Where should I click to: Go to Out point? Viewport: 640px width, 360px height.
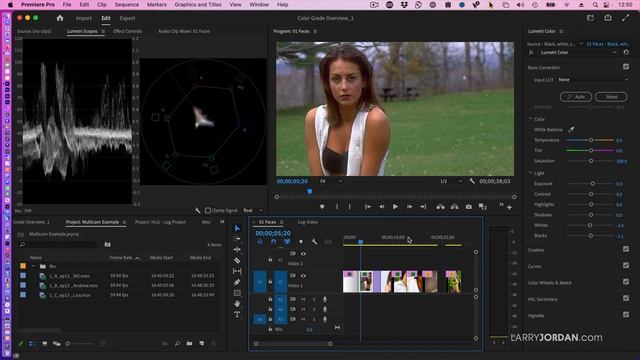[x=423, y=207]
